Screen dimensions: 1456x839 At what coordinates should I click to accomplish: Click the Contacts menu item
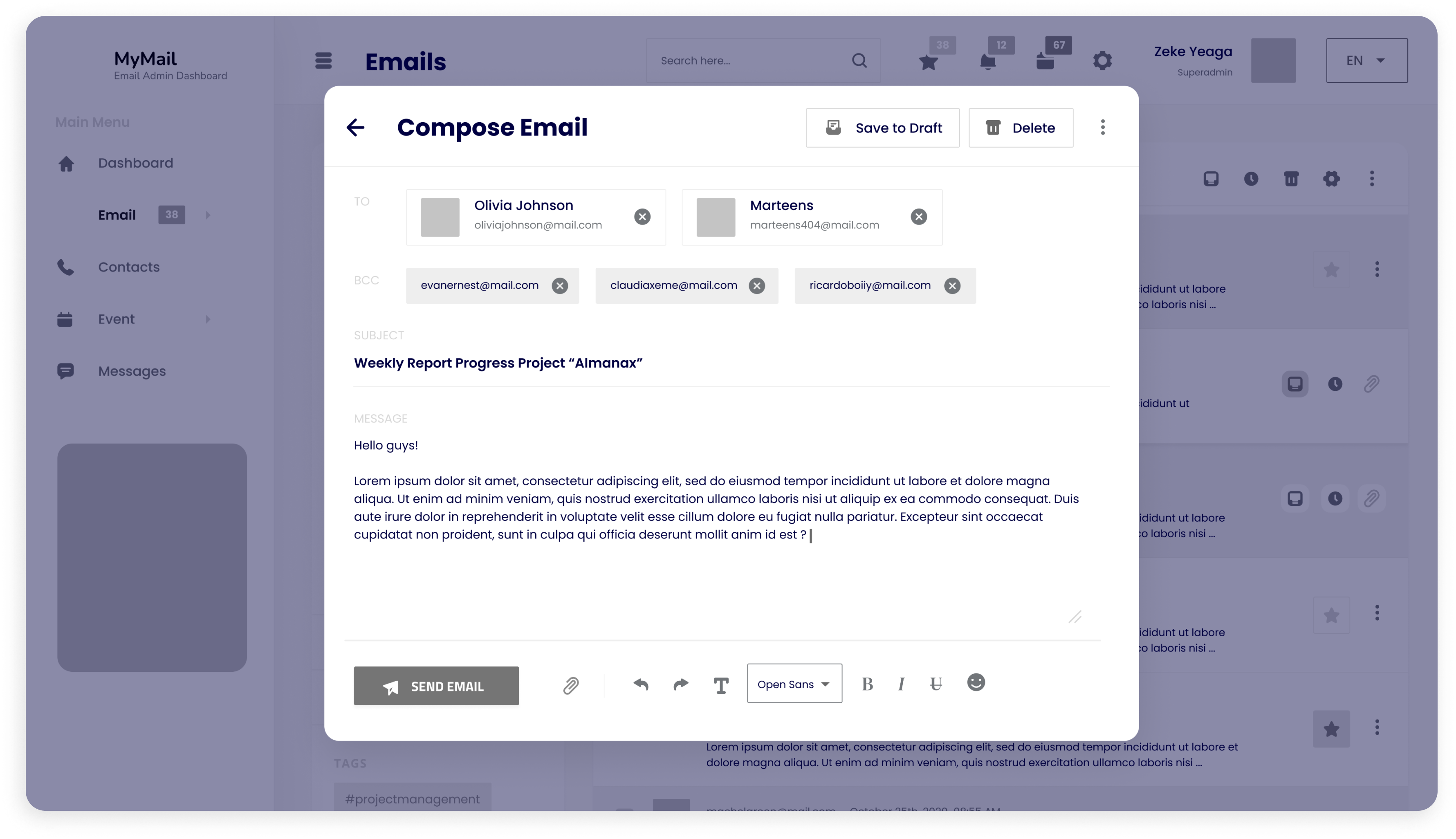pyautogui.click(x=128, y=267)
